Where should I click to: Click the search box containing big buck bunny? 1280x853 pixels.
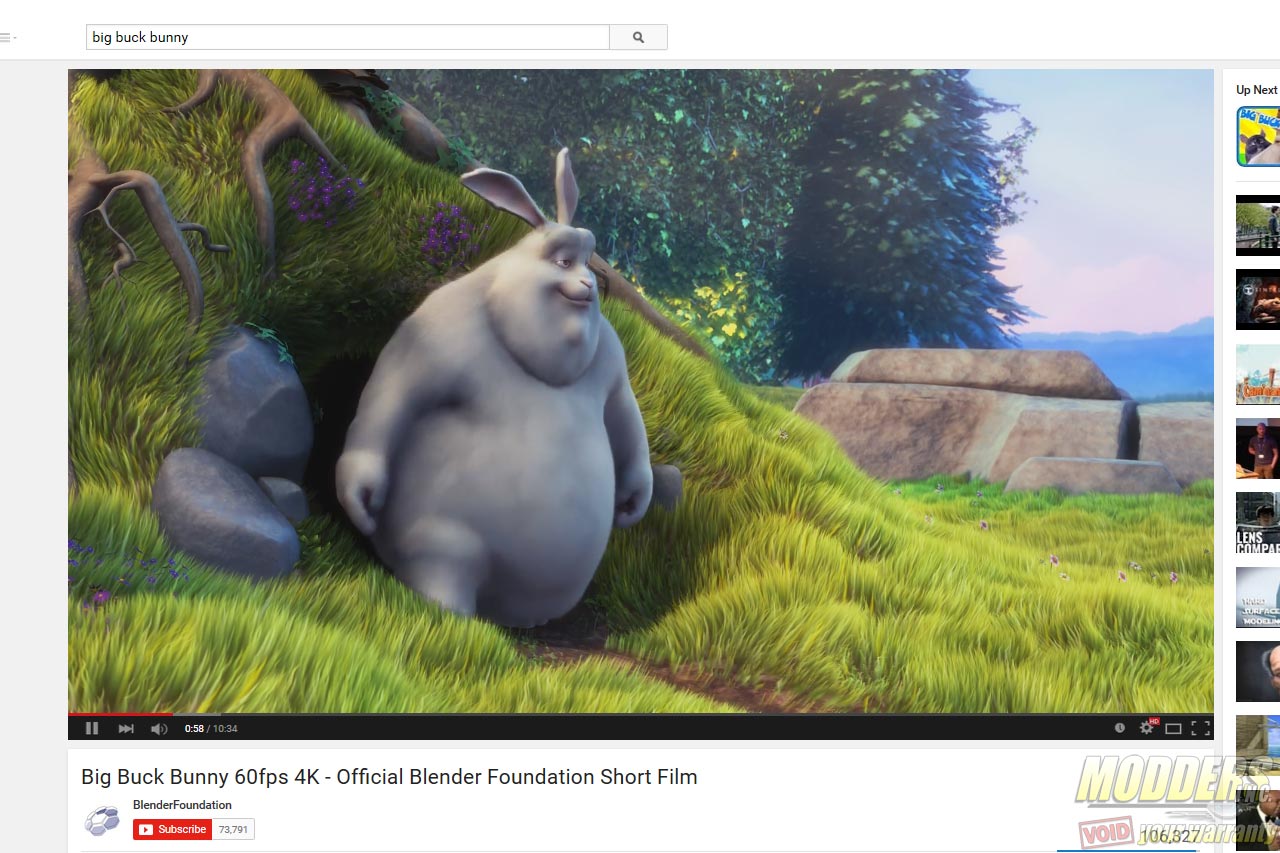click(348, 37)
